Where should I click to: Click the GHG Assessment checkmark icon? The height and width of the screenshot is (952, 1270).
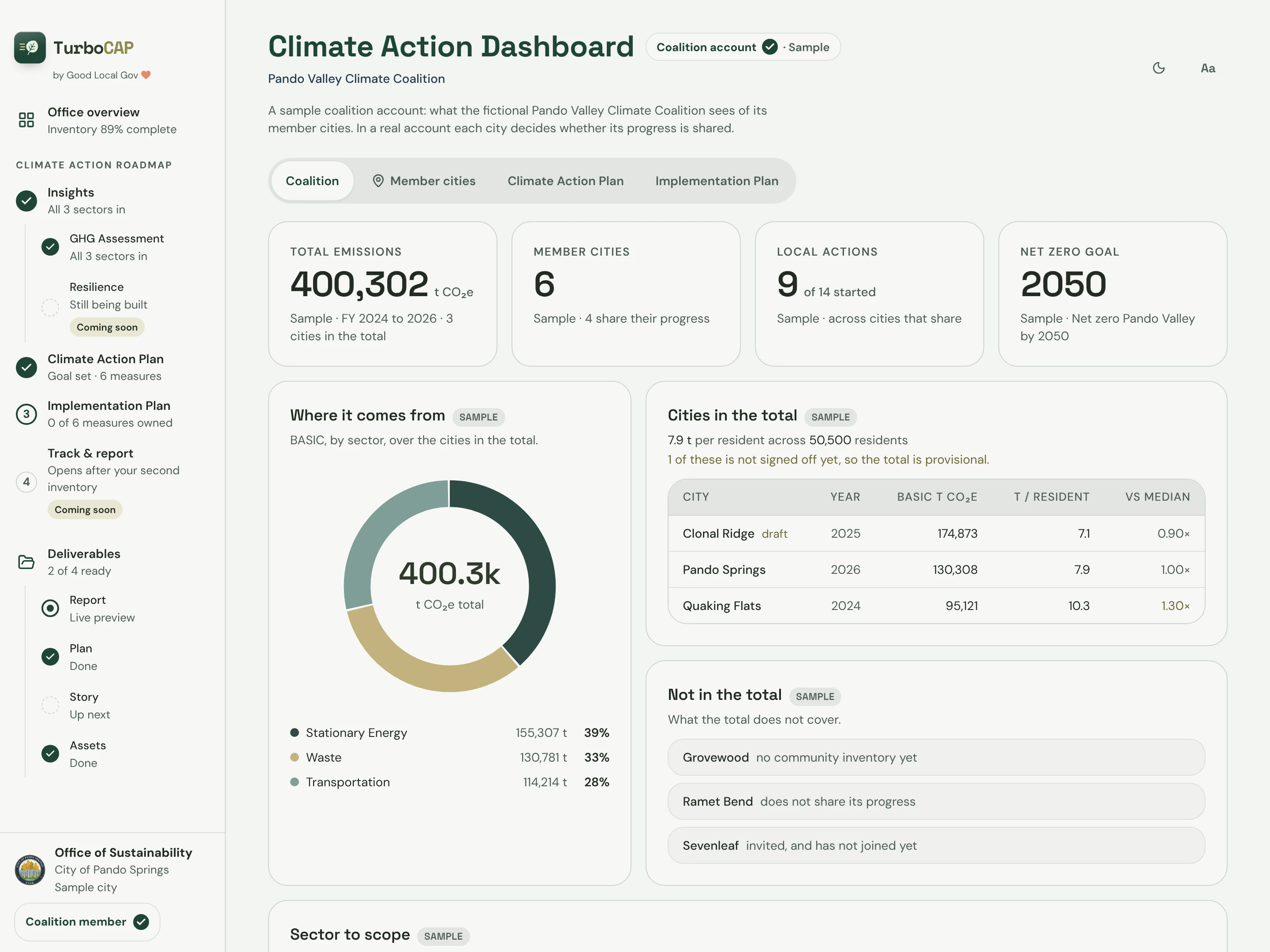coord(51,247)
